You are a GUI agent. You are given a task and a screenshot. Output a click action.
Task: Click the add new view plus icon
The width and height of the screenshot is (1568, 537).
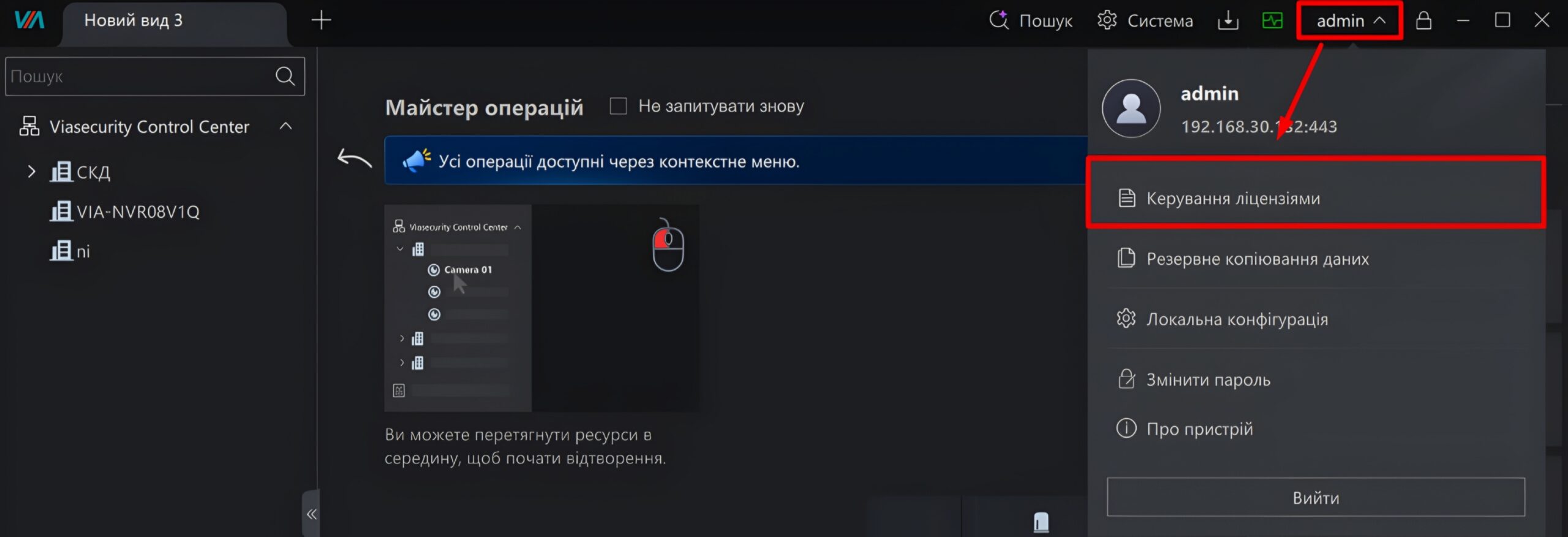pyautogui.click(x=321, y=20)
